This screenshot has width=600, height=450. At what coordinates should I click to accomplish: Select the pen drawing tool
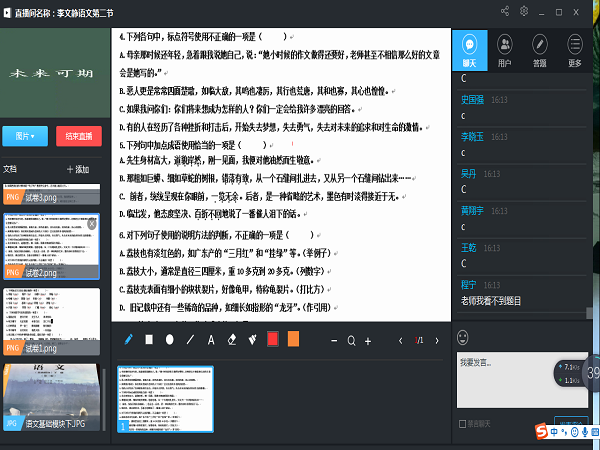(129, 340)
